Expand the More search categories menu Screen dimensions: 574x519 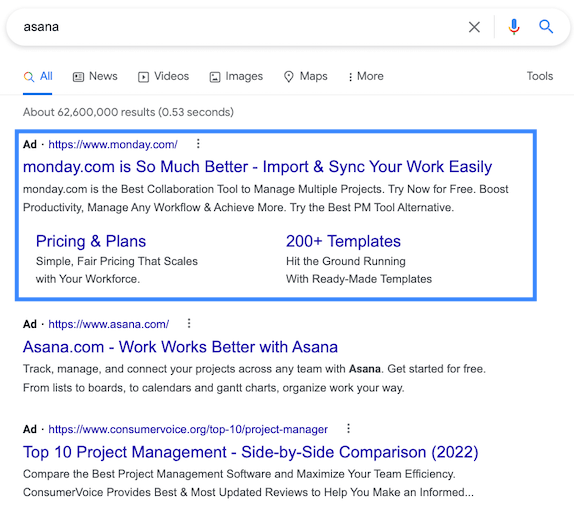coord(366,76)
